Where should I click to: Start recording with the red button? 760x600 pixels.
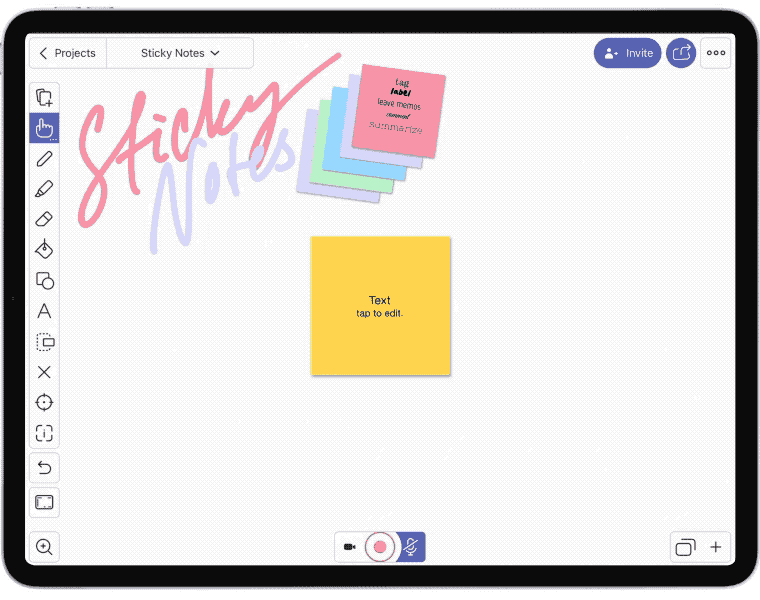click(x=380, y=547)
